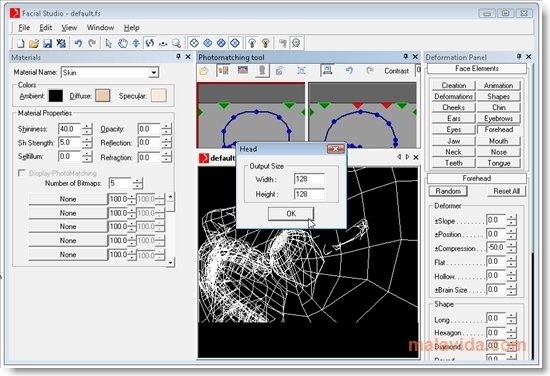Select the Tongue face element
Viewport: 550px width, 376px height.
tap(498, 163)
